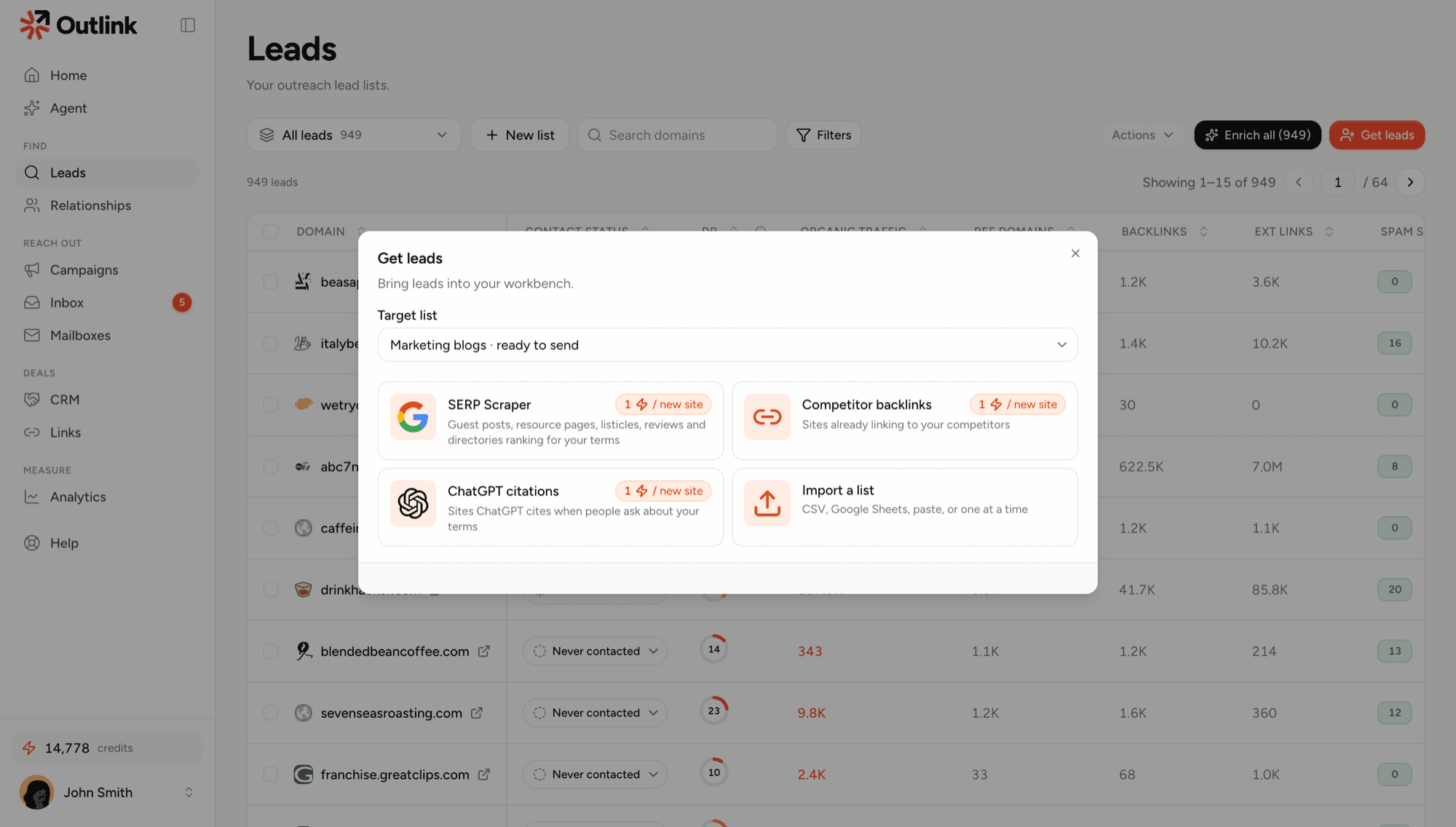Sort by Ext Links column arrows
This screenshot has width=1456, height=827.
1329,232
